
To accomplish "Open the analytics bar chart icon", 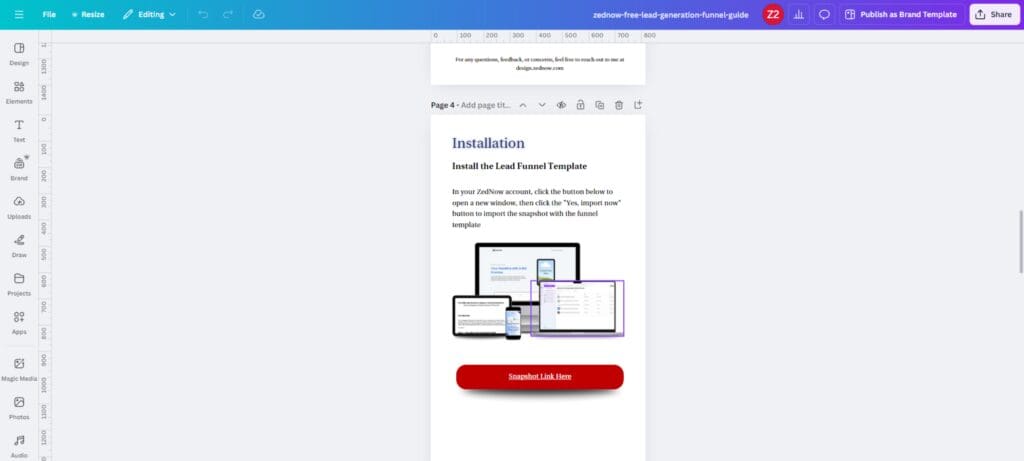I will pyautogui.click(x=798, y=14).
